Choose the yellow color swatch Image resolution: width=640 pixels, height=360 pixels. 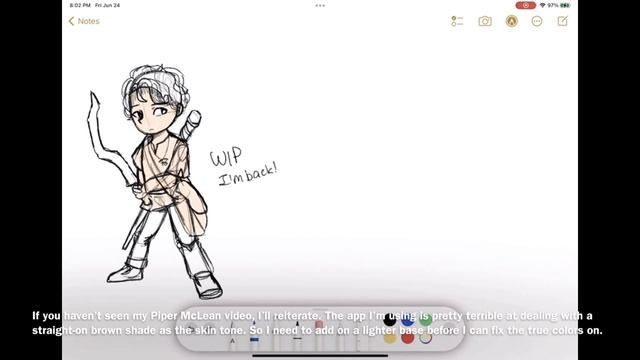click(x=390, y=338)
